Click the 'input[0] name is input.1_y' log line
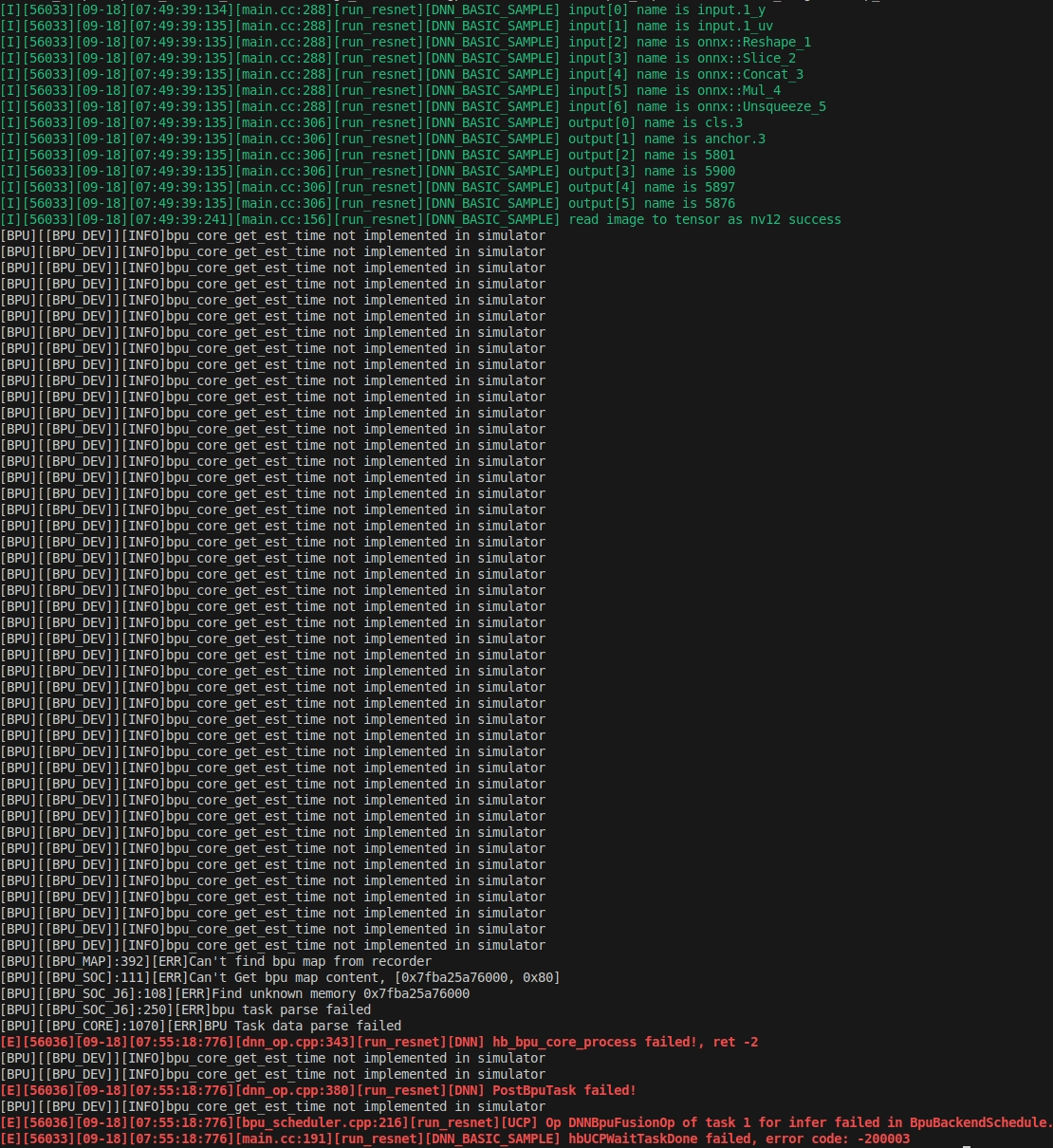1053x1148 pixels. pos(666,9)
